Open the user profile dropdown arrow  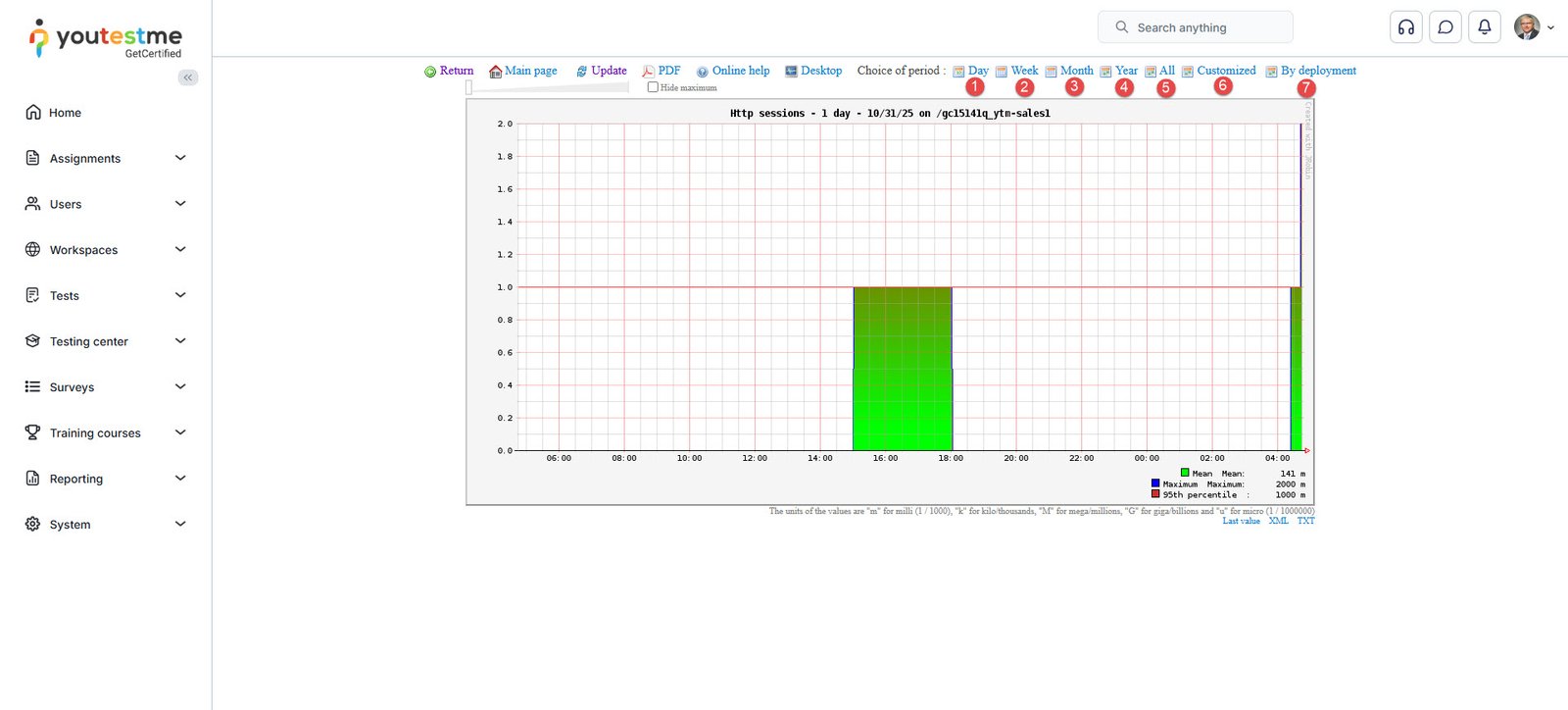tap(1550, 27)
